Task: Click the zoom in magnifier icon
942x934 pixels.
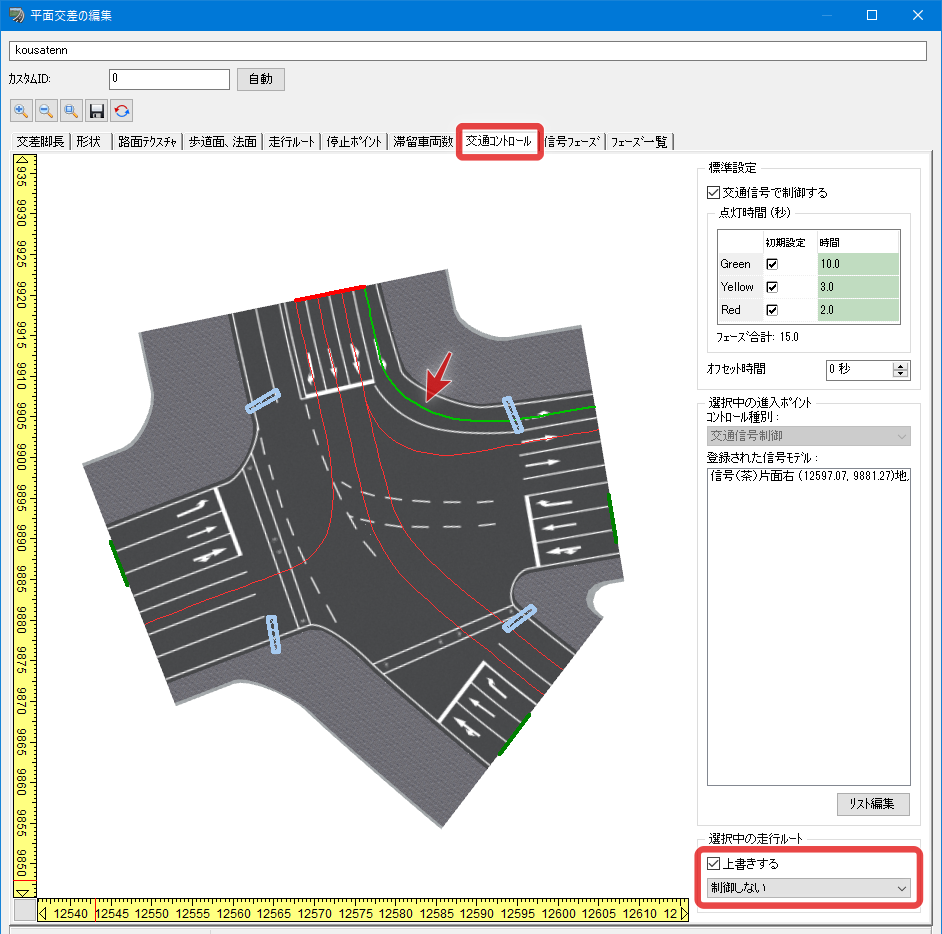Action: (21, 111)
